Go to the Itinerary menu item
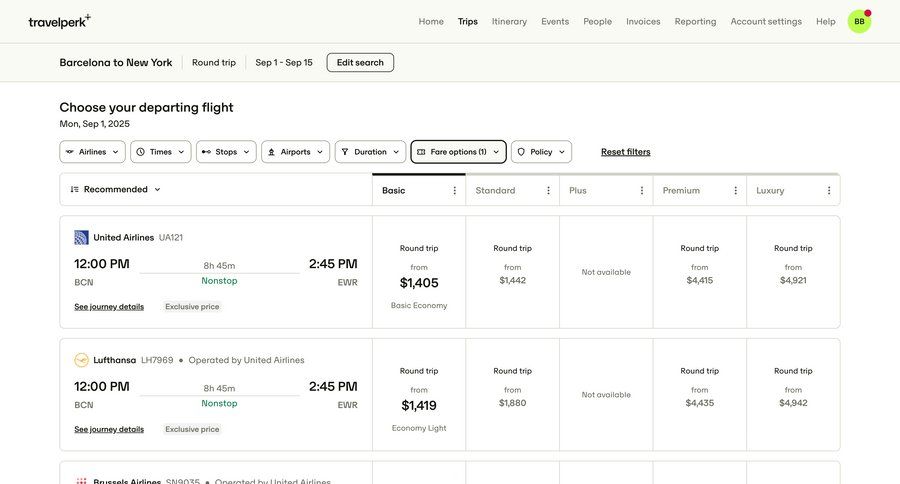Screen dimensions: 900x484 (x=509, y=21)
